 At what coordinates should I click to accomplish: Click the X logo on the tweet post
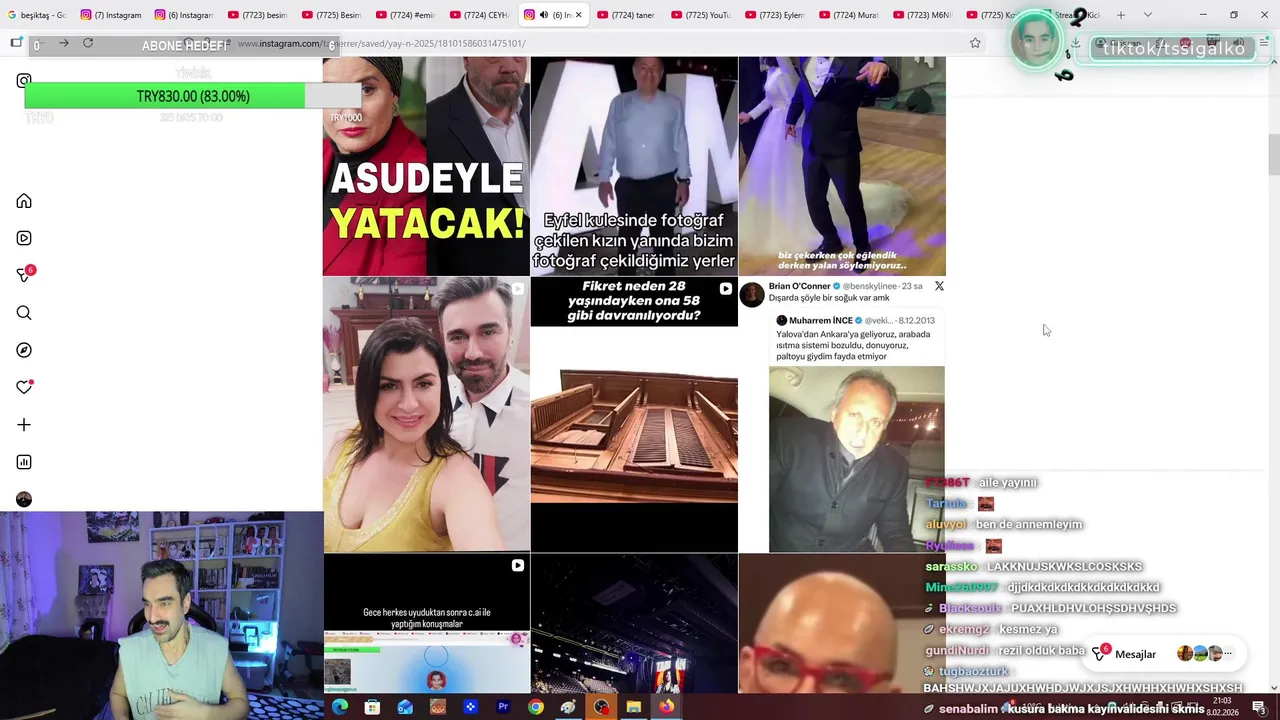[x=938, y=286]
